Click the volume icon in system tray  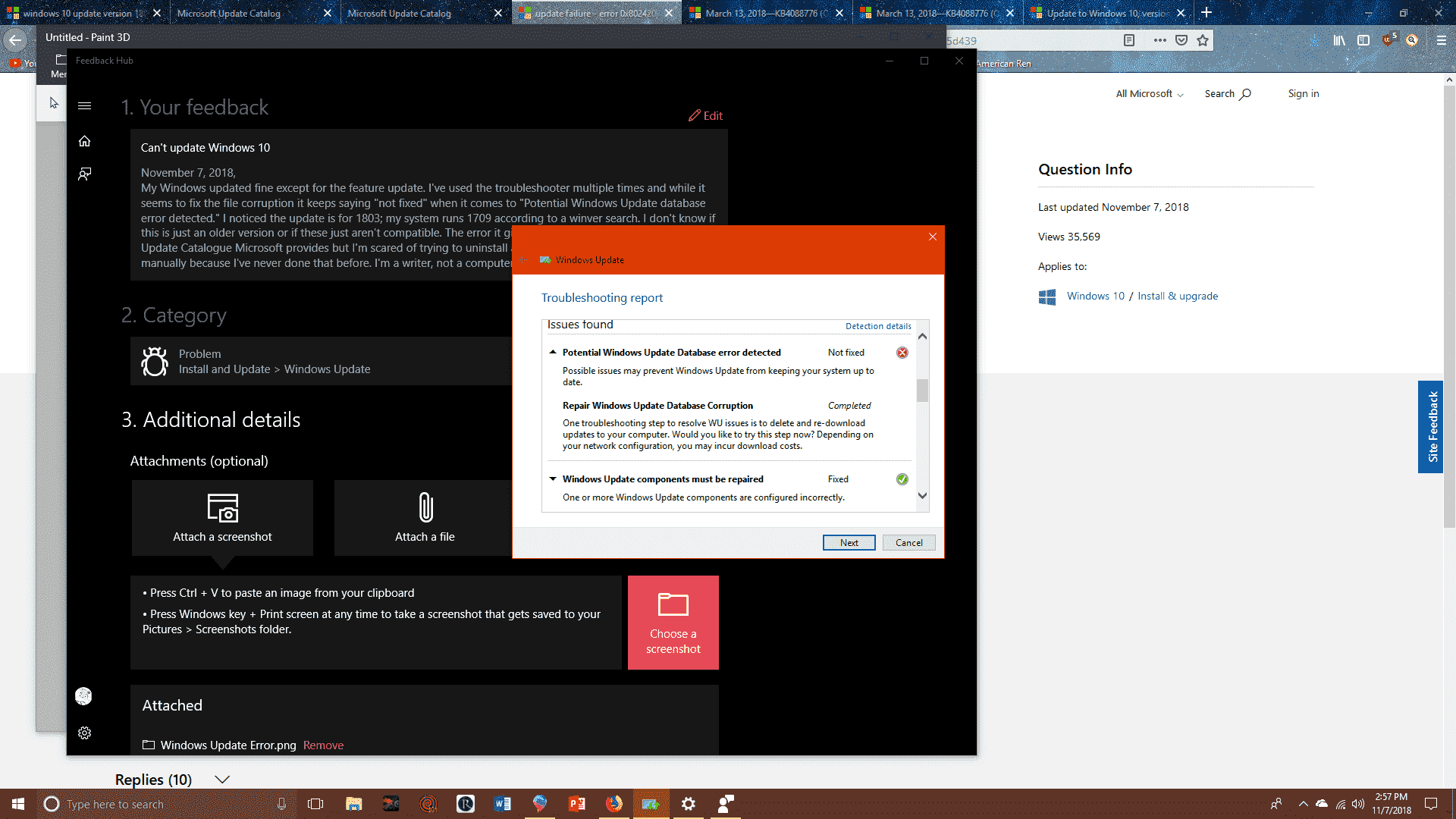pyautogui.click(x=1357, y=804)
